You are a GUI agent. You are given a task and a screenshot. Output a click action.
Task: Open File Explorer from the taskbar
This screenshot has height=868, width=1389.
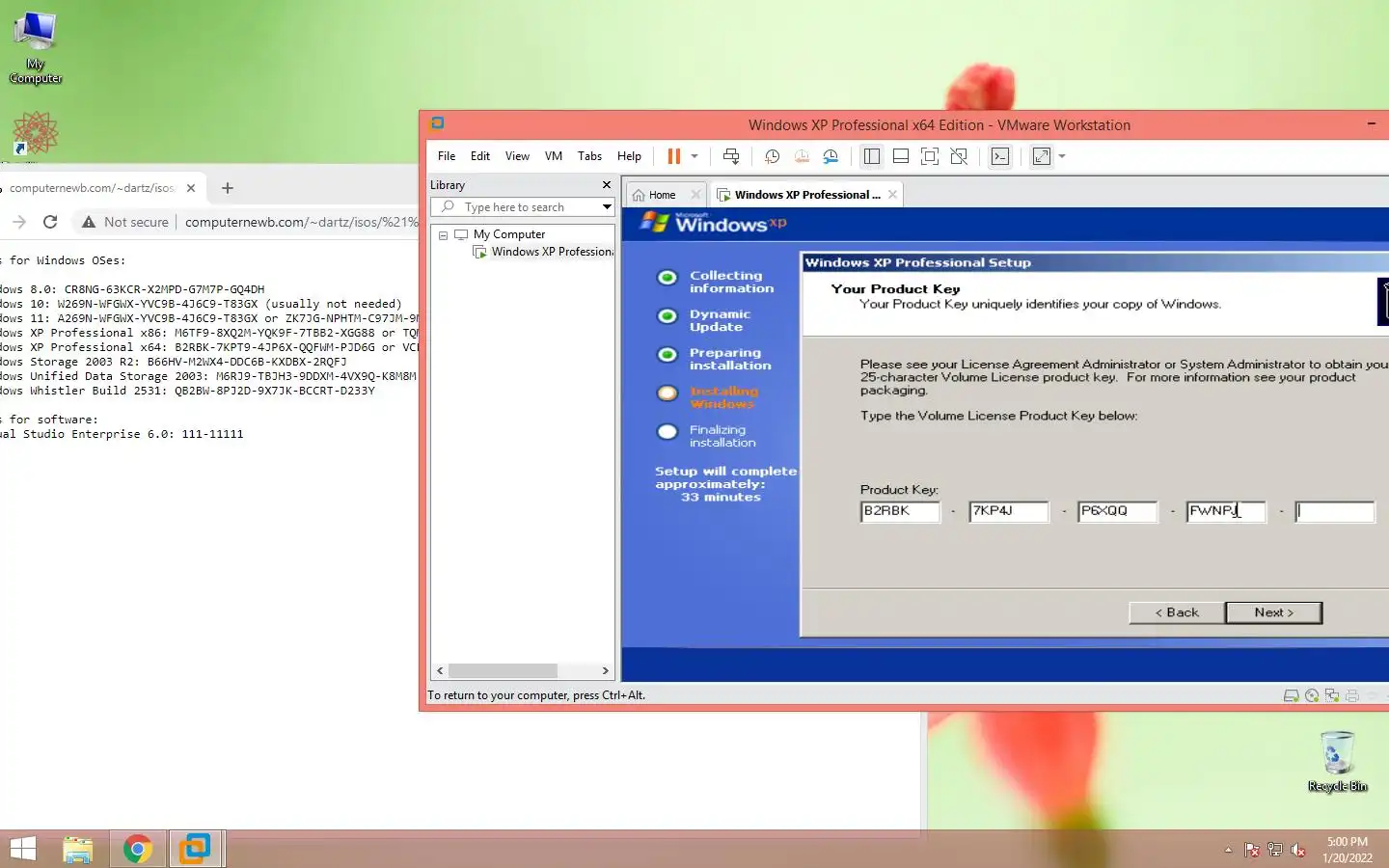(x=78, y=849)
